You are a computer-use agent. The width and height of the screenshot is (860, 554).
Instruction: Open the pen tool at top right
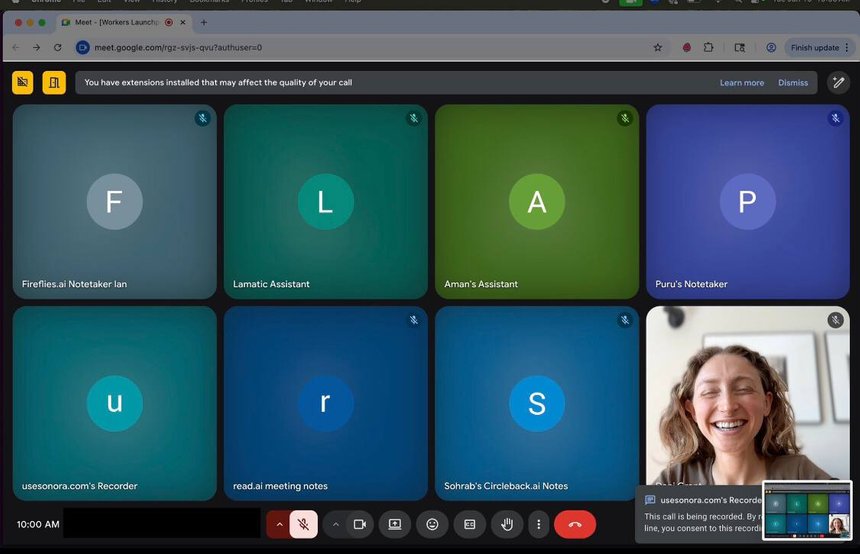pos(838,82)
